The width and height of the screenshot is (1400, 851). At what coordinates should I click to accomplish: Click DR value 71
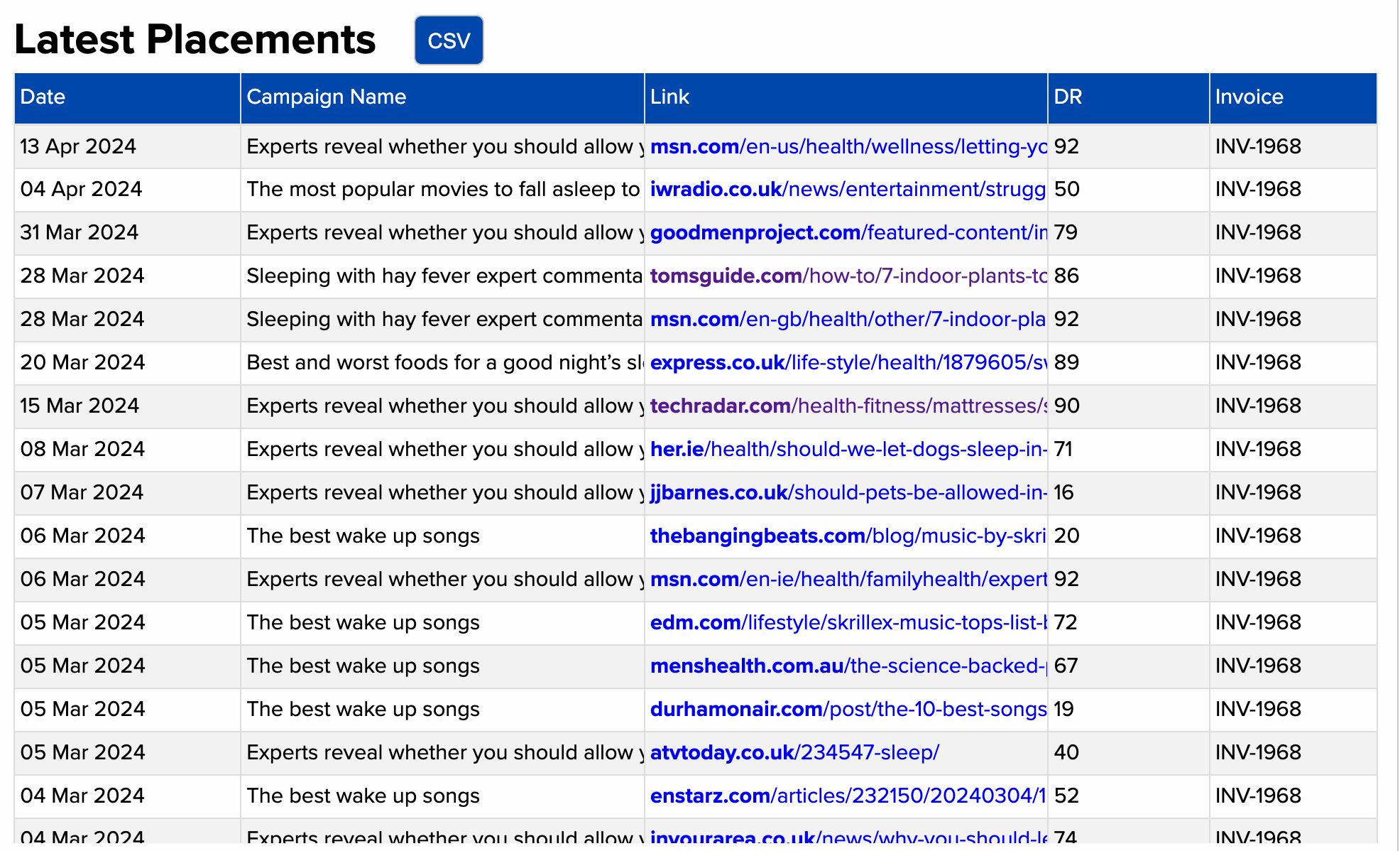tap(1063, 449)
